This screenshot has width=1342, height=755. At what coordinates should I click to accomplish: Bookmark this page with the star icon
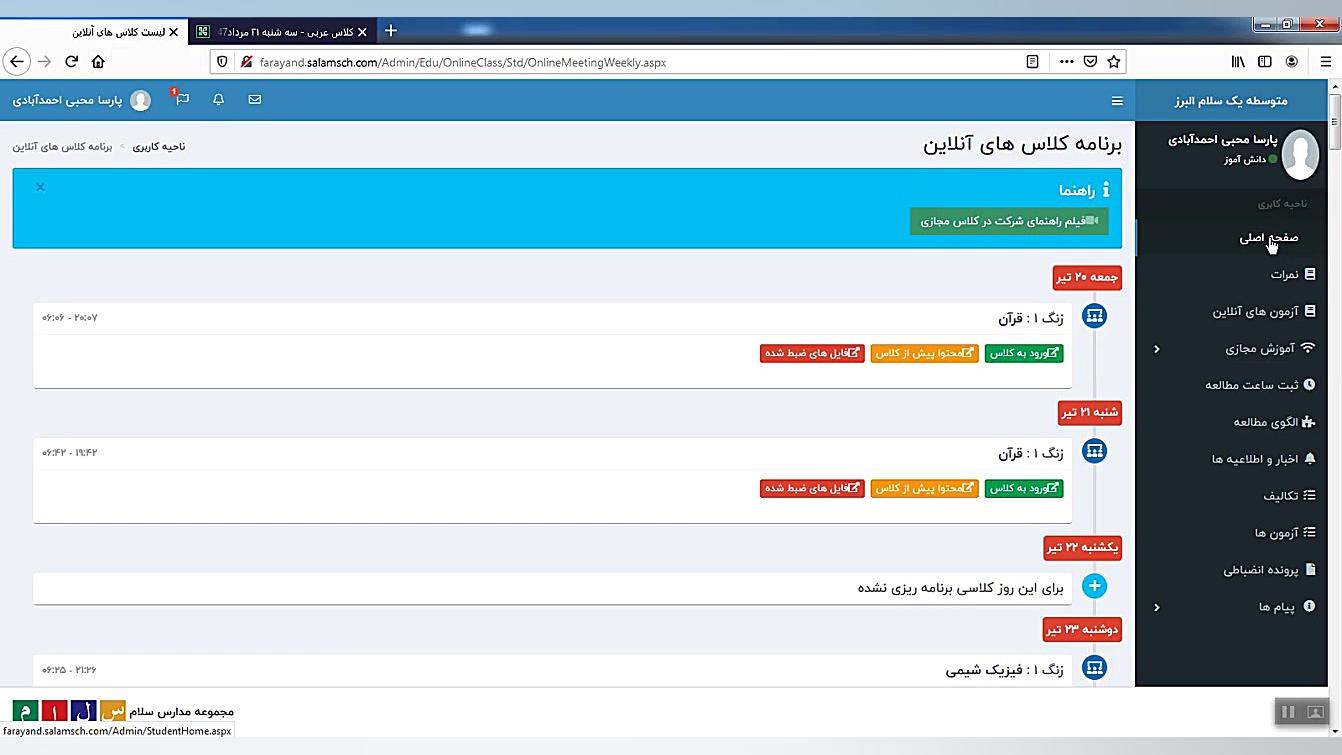1113,62
